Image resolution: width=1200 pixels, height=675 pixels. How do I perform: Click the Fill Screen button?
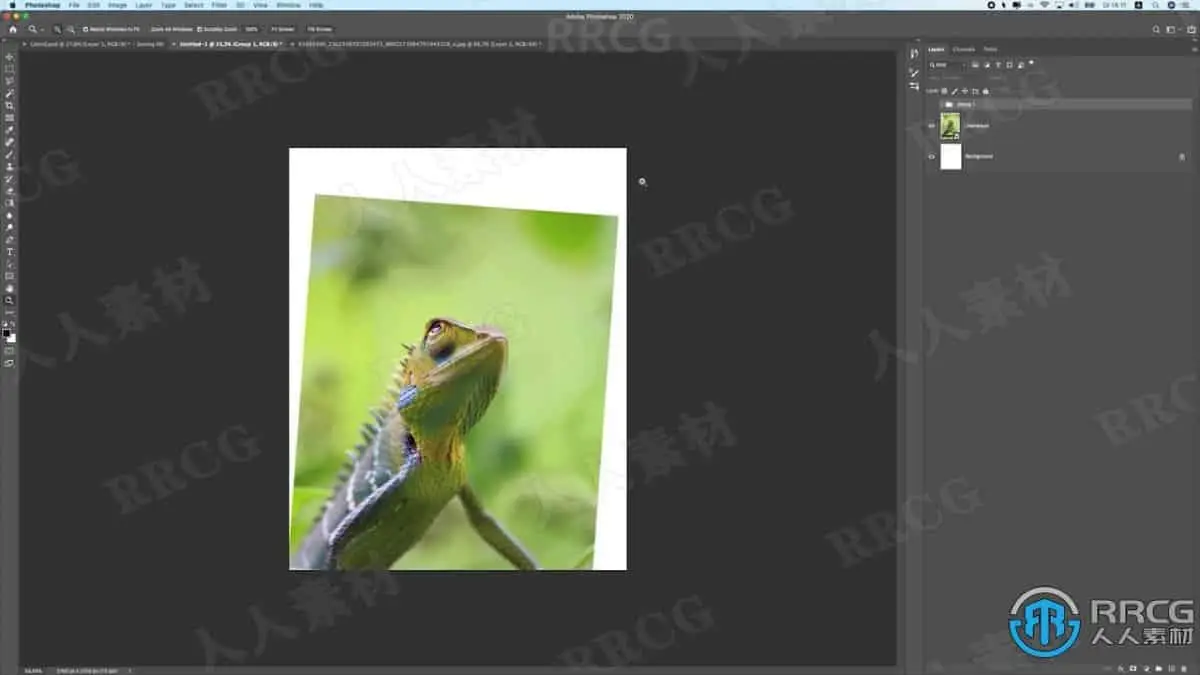click(319, 29)
